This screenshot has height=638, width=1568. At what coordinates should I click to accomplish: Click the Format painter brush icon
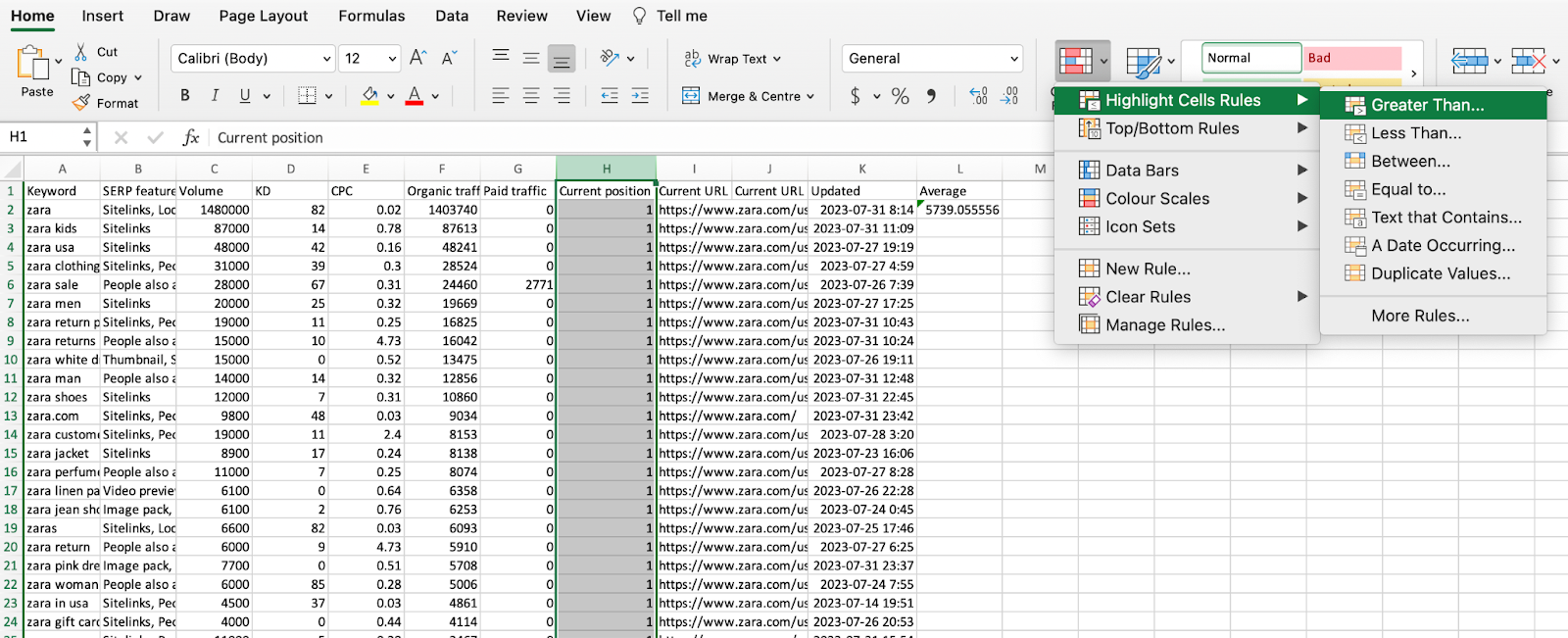81,103
